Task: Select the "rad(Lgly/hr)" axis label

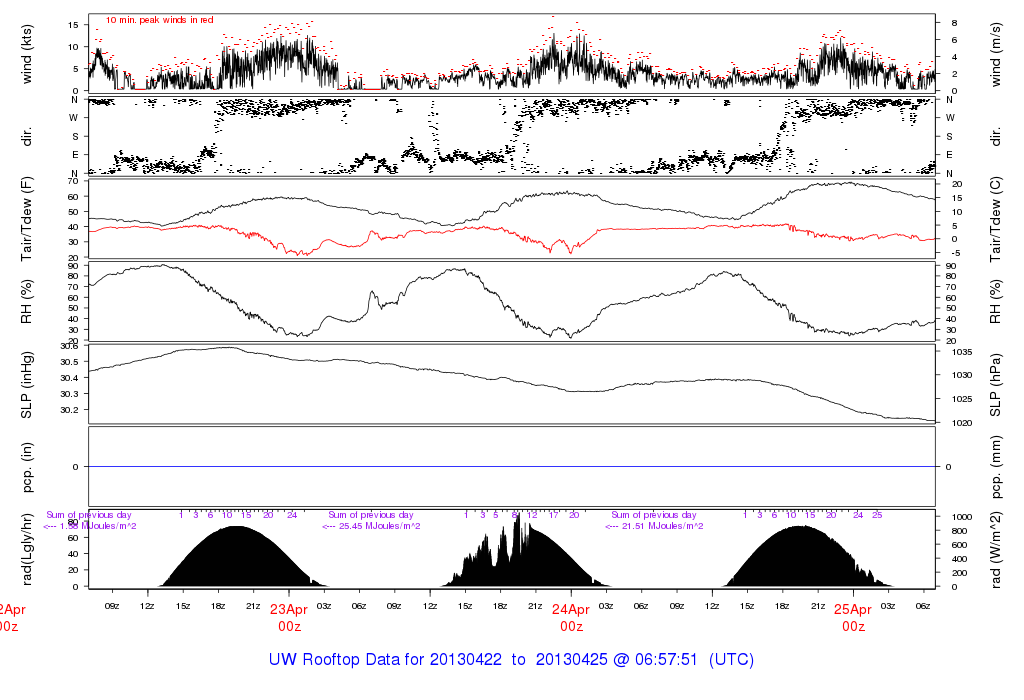Action: point(27,549)
